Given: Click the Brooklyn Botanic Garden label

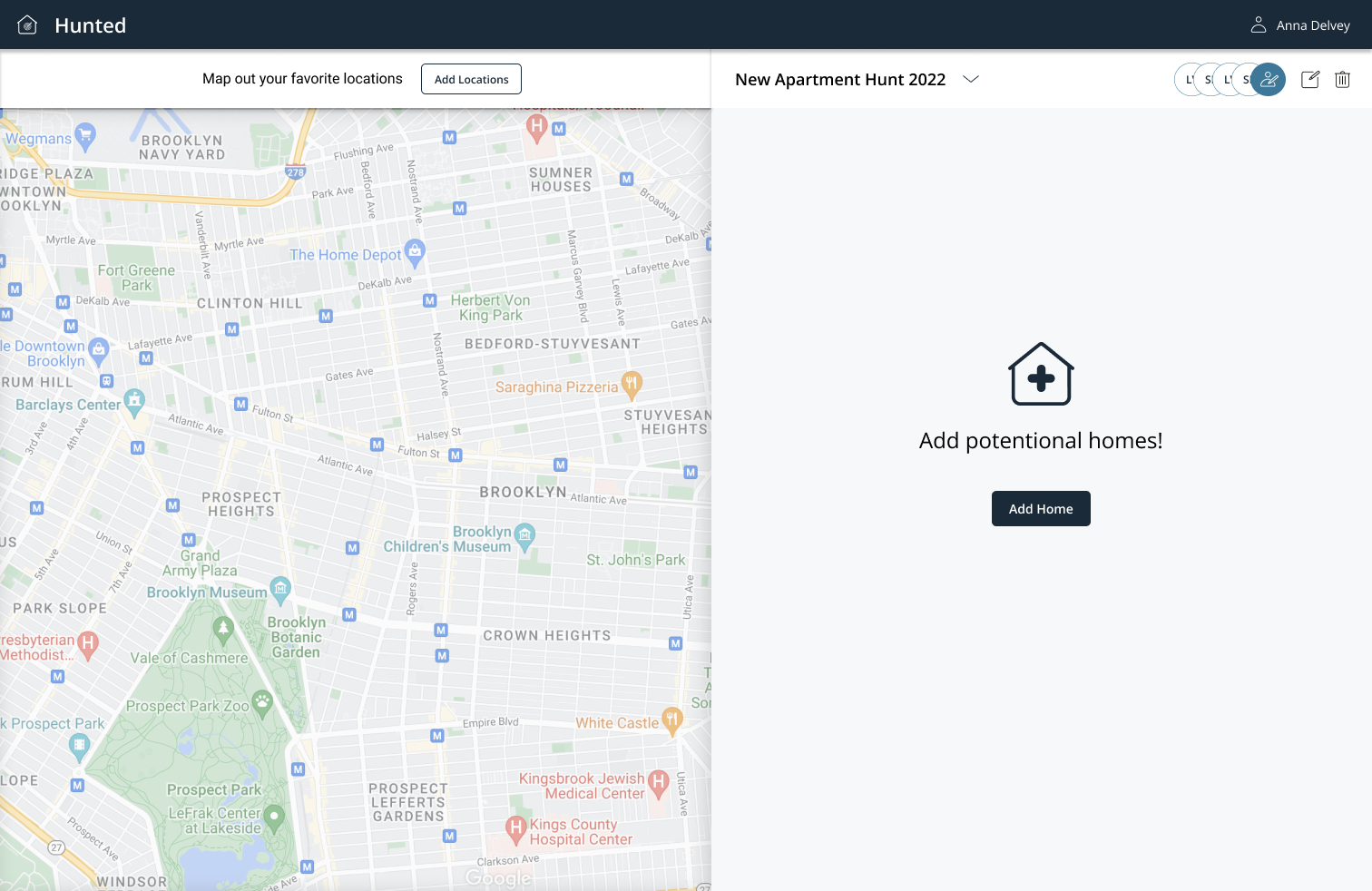Looking at the screenshot, I should [297, 637].
